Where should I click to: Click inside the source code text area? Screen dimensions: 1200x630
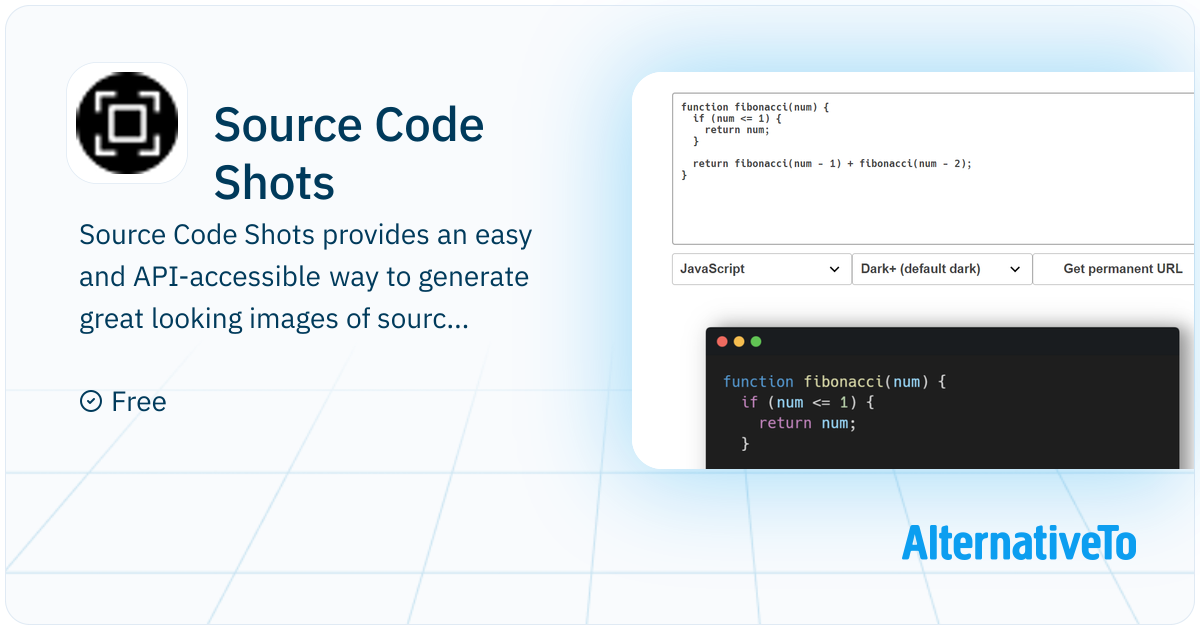point(935,169)
